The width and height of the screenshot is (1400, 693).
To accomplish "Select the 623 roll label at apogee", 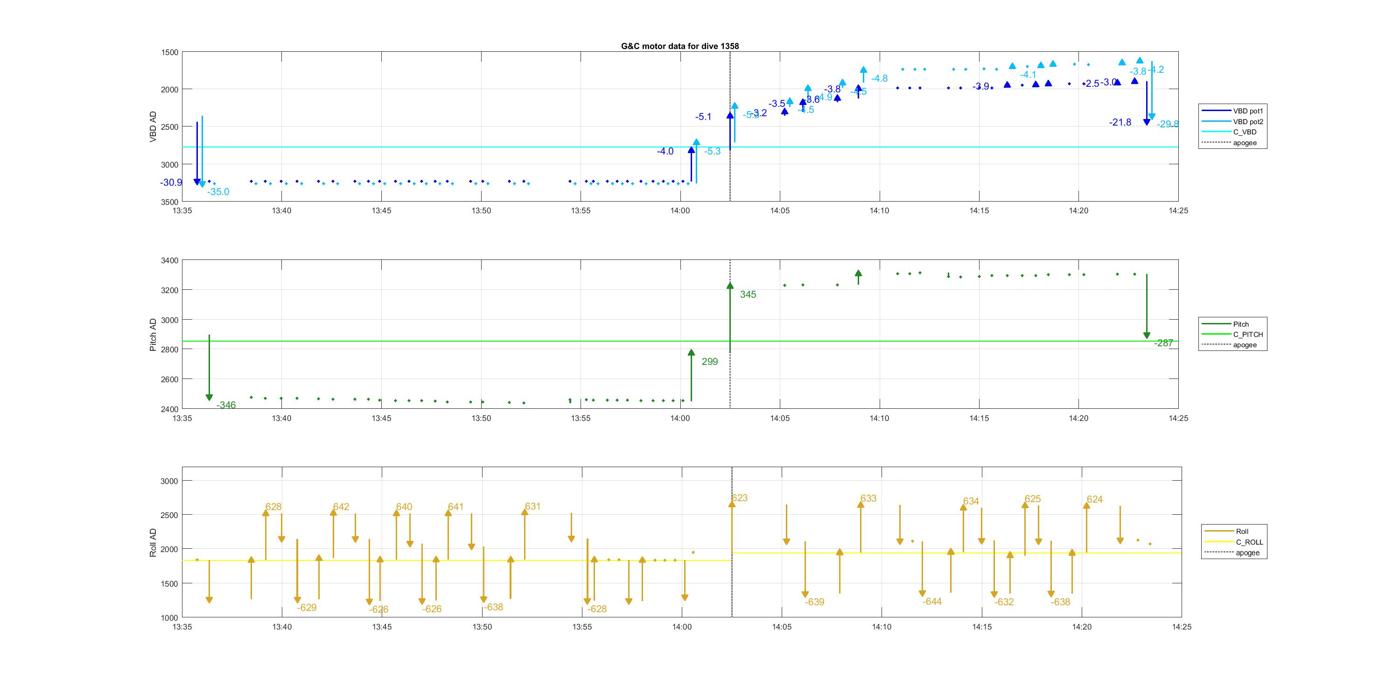I will coord(739,498).
